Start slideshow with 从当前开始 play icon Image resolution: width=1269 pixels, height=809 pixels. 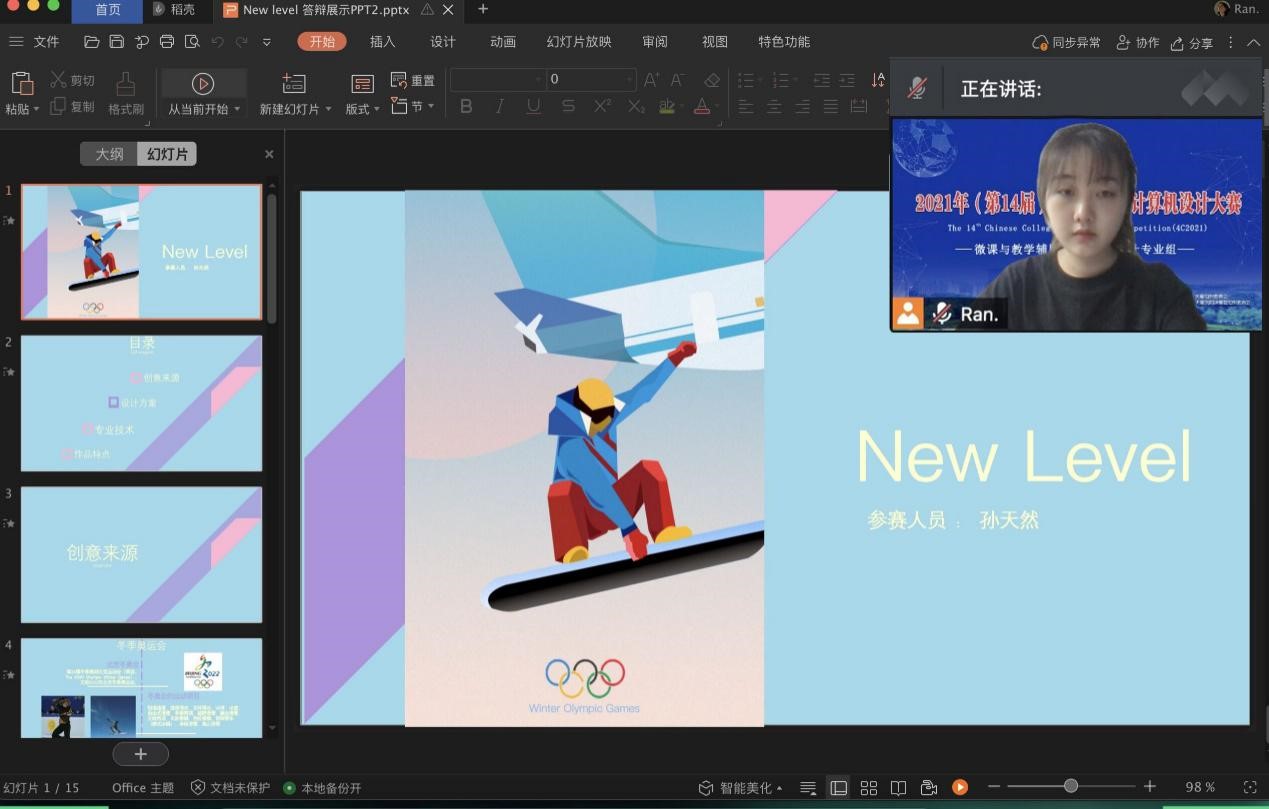[x=203, y=84]
